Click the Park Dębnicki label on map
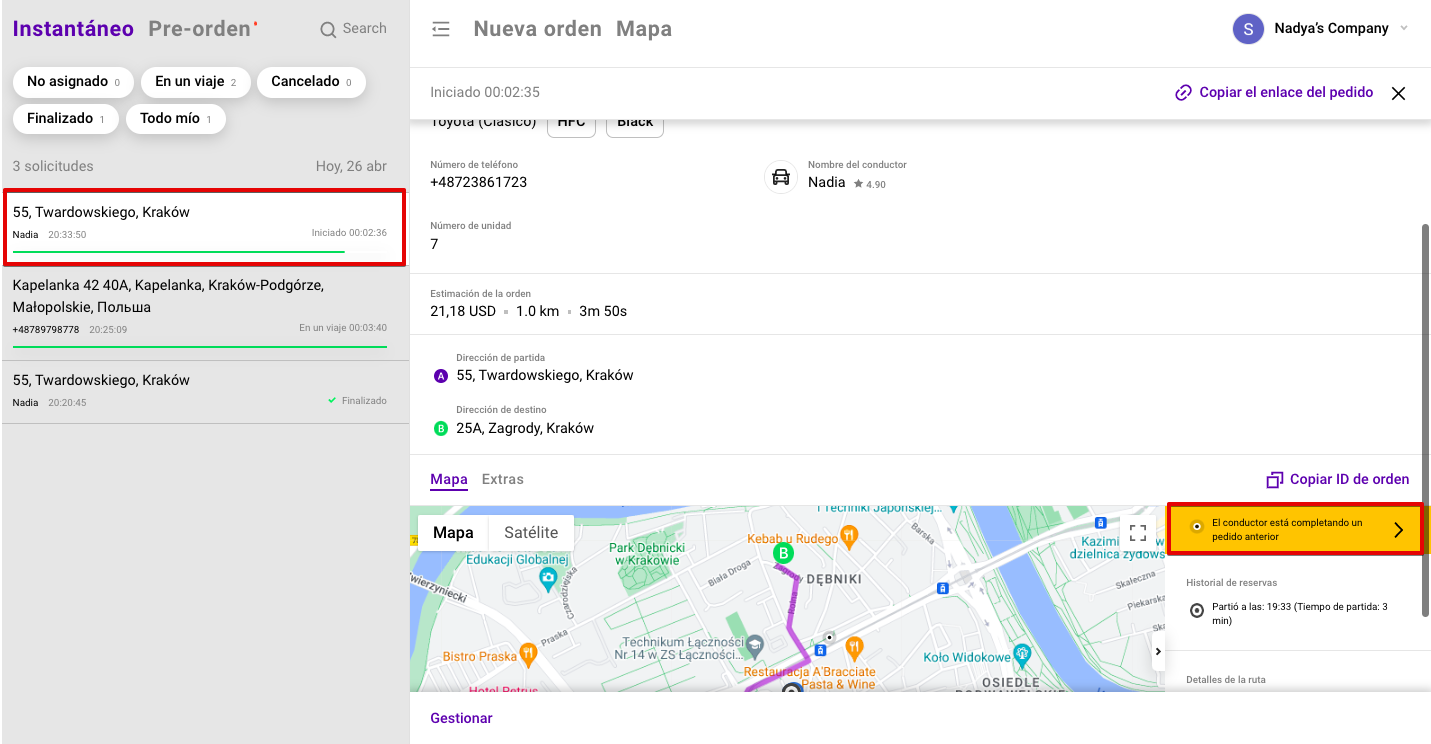The image size is (1431, 744). coord(648,554)
